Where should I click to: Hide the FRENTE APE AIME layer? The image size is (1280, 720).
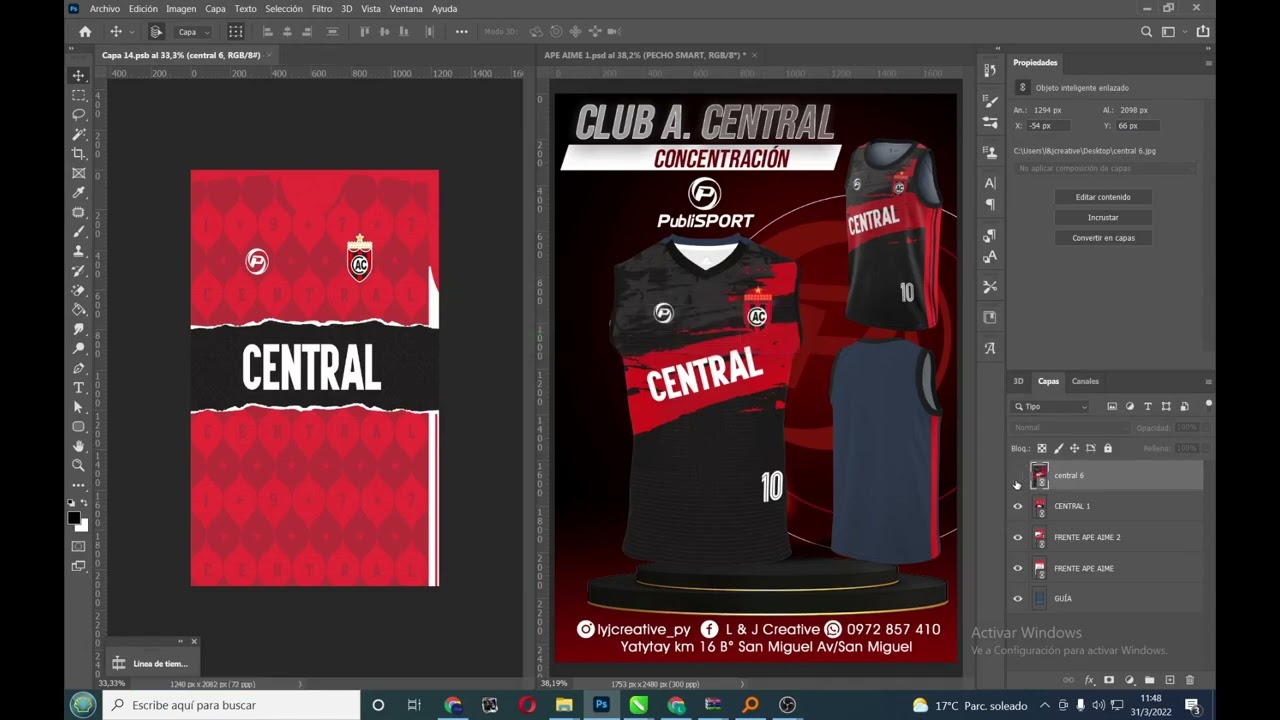pyautogui.click(x=1018, y=569)
